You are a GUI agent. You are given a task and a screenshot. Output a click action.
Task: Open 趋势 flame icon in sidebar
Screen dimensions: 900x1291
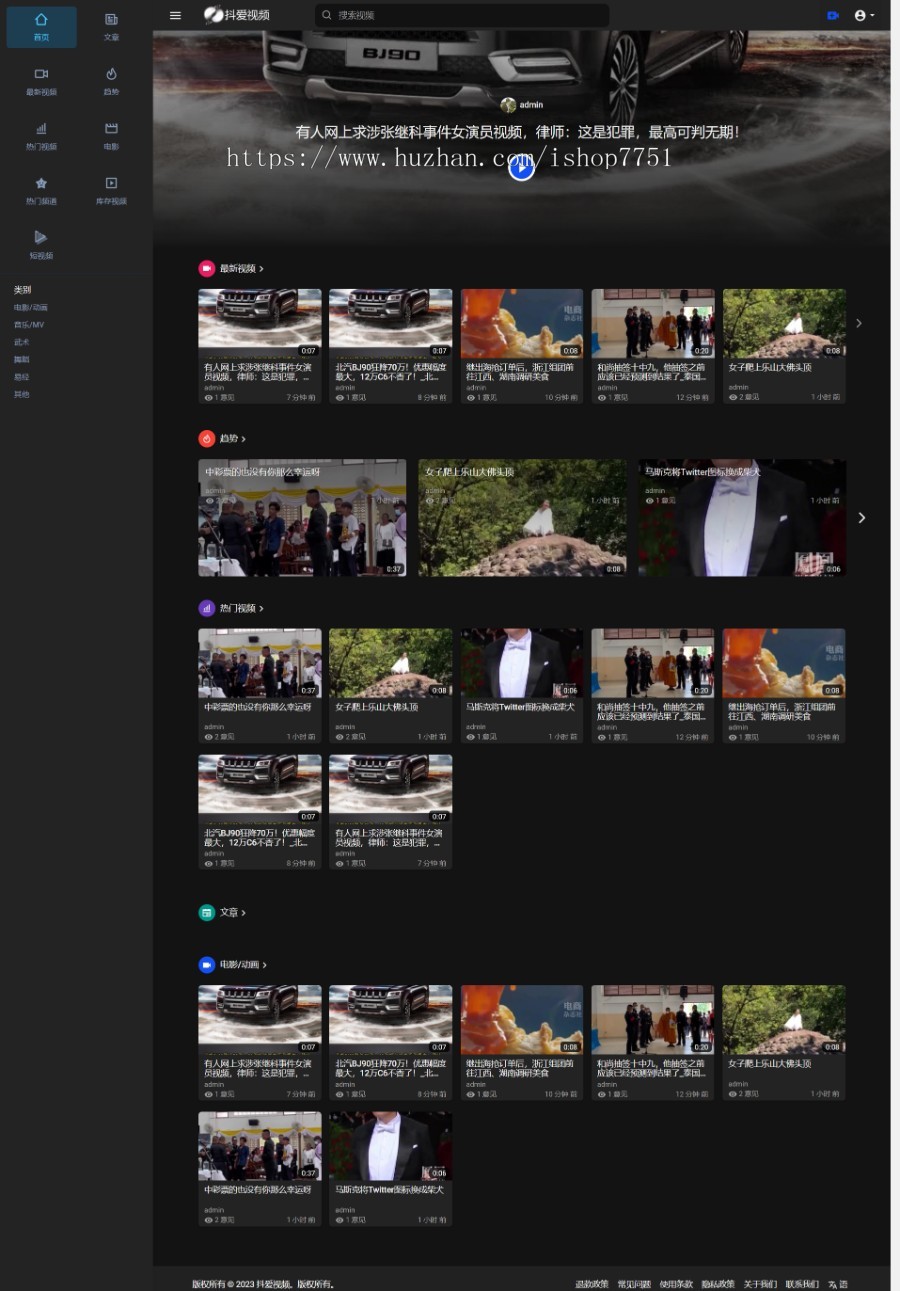click(x=111, y=74)
